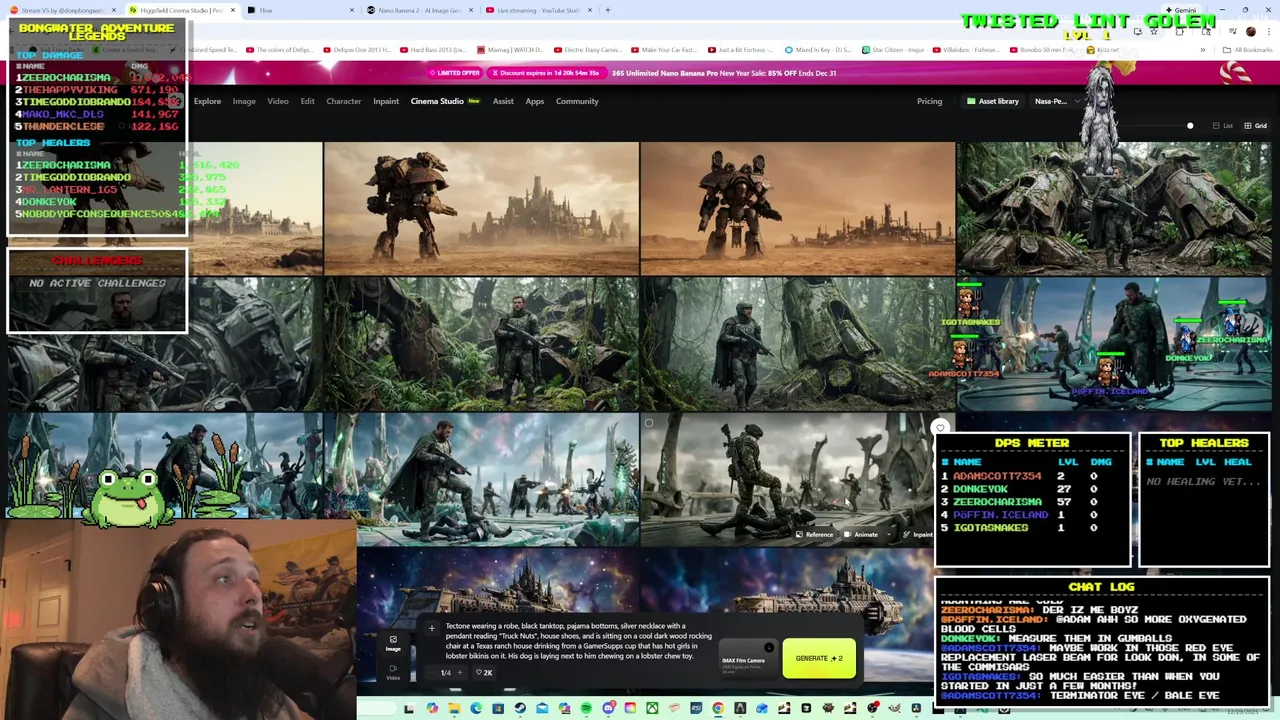Open Microsoft Store from the taskbar
This screenshot has height=720, width=1280.
click(x=498, y=709)
